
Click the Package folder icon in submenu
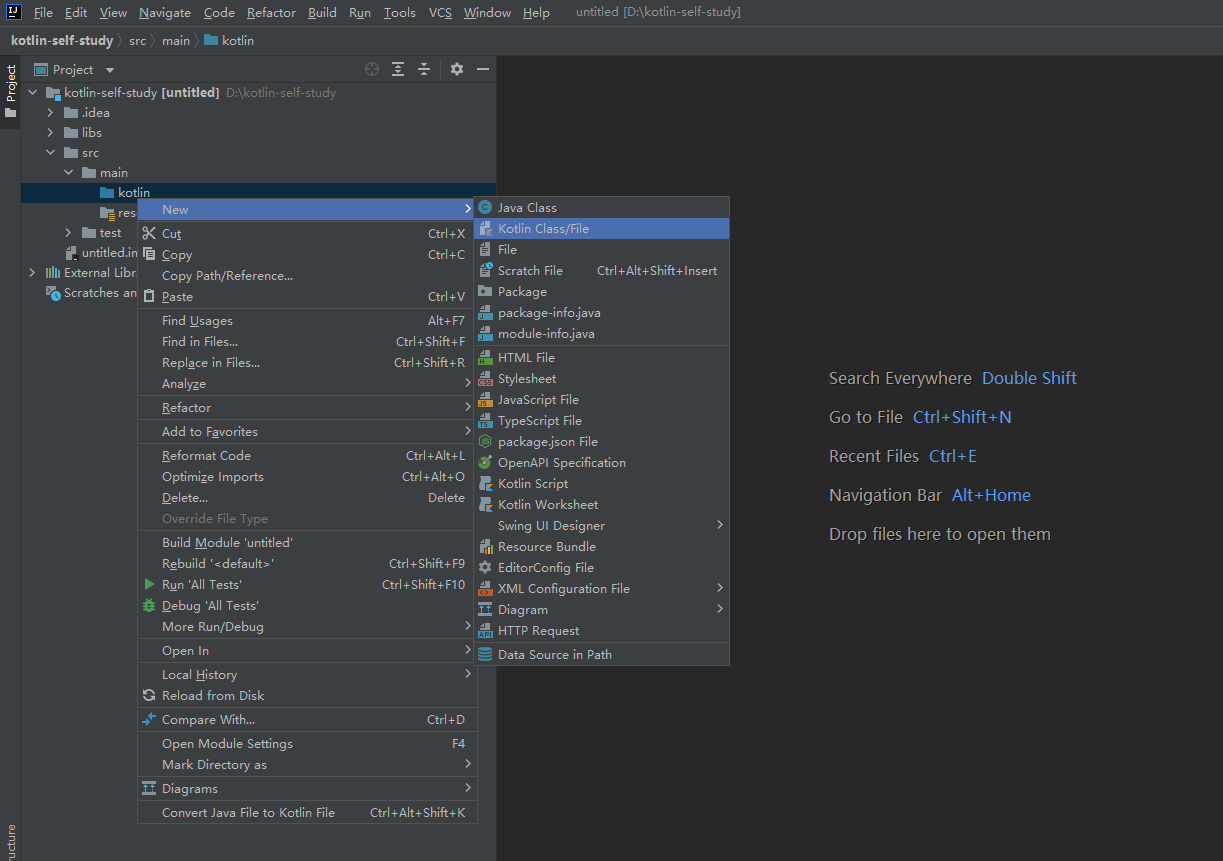(485, 292)
